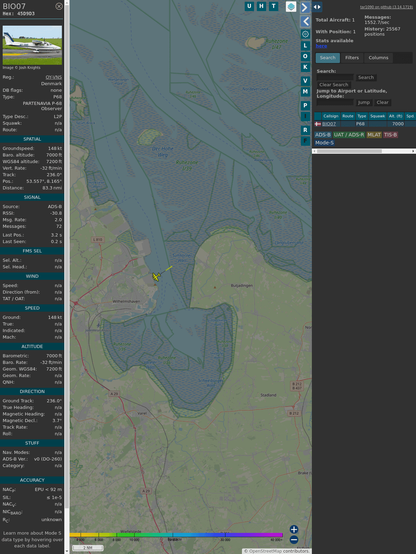Screen dimensions: 416x554
Task: Open the Columns tab
Action: point(378,58)
